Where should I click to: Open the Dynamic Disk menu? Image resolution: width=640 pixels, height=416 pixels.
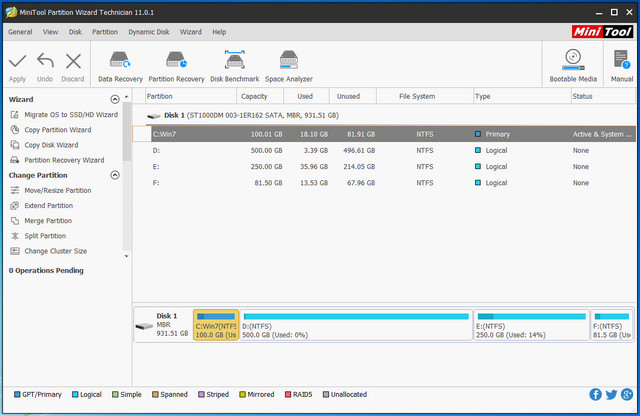[149, 32]
